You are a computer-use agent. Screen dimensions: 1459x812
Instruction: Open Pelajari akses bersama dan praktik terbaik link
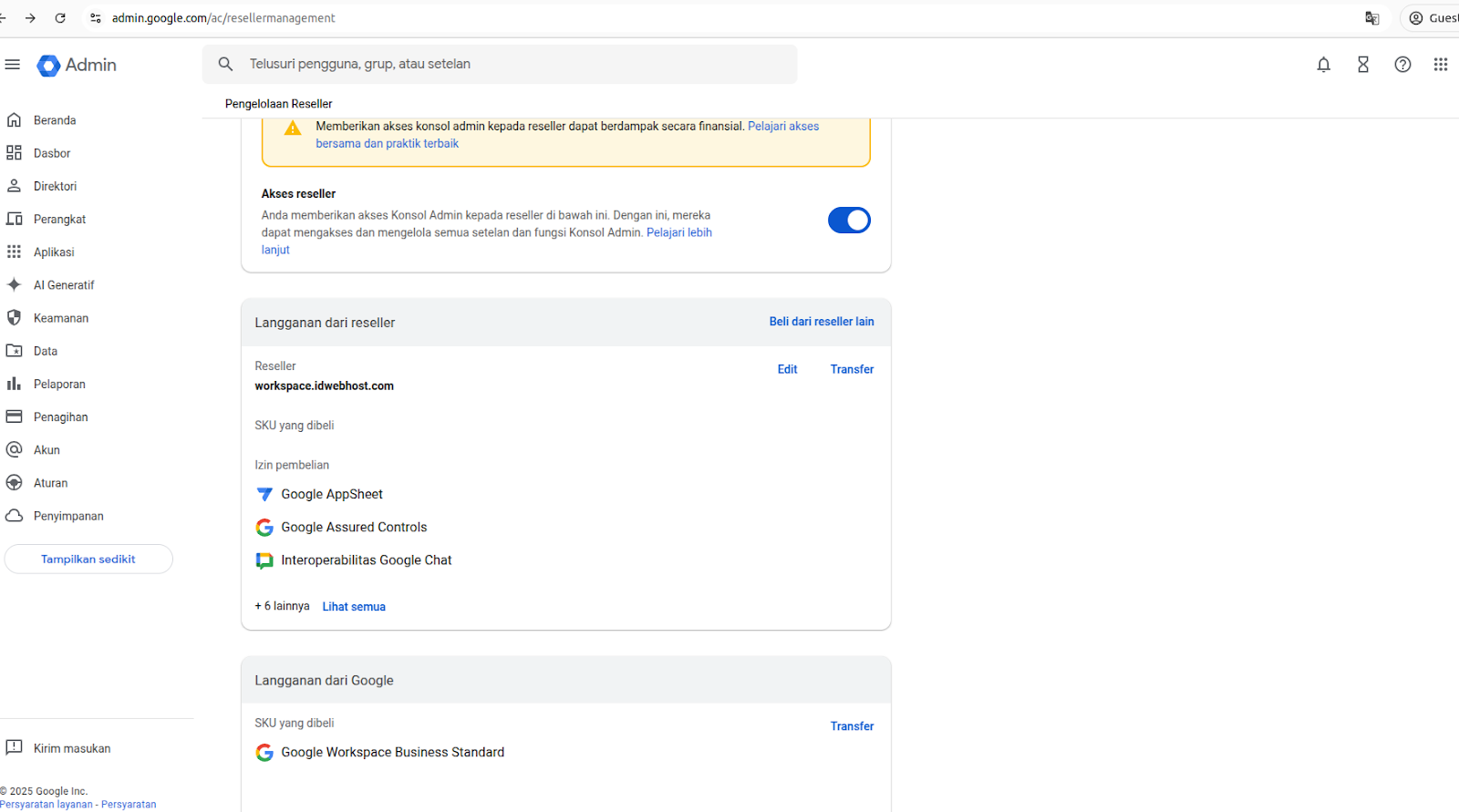[567, 135]
